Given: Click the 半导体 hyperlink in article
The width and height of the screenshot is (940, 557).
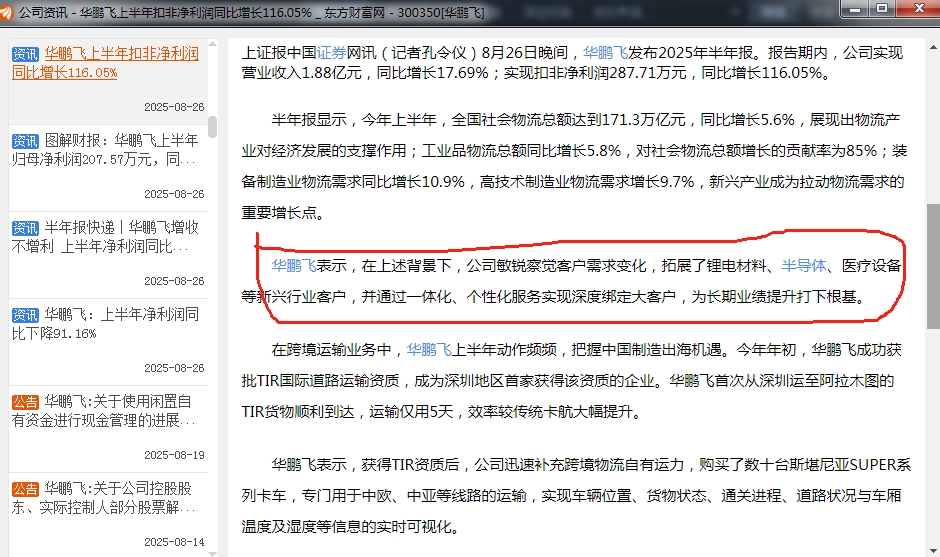Looking at the screenshot, I should click(x=804, y=266).
